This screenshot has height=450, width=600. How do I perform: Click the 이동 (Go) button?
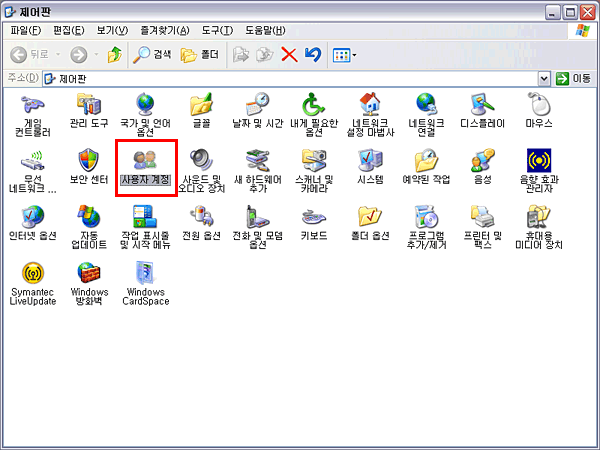[573, 78]
